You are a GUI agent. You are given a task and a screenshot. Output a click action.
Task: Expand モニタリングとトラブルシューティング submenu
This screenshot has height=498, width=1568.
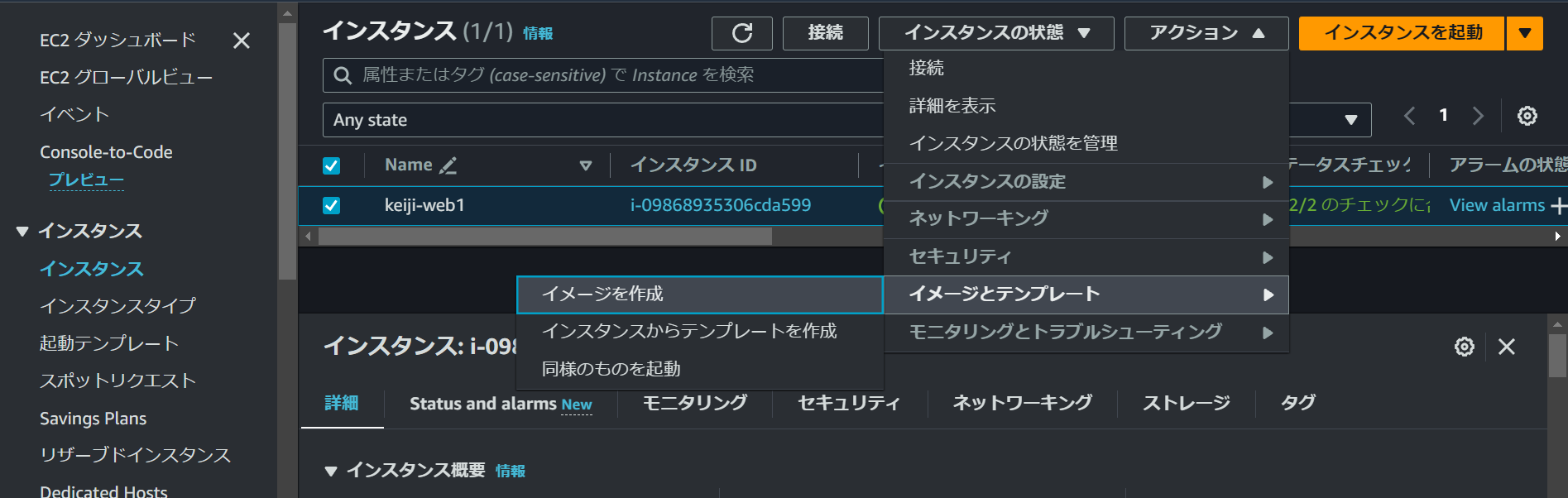(x=1086, y=332)
